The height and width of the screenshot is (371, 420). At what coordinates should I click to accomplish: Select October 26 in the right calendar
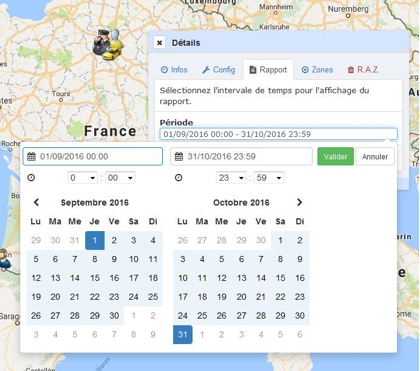point(222,316)
